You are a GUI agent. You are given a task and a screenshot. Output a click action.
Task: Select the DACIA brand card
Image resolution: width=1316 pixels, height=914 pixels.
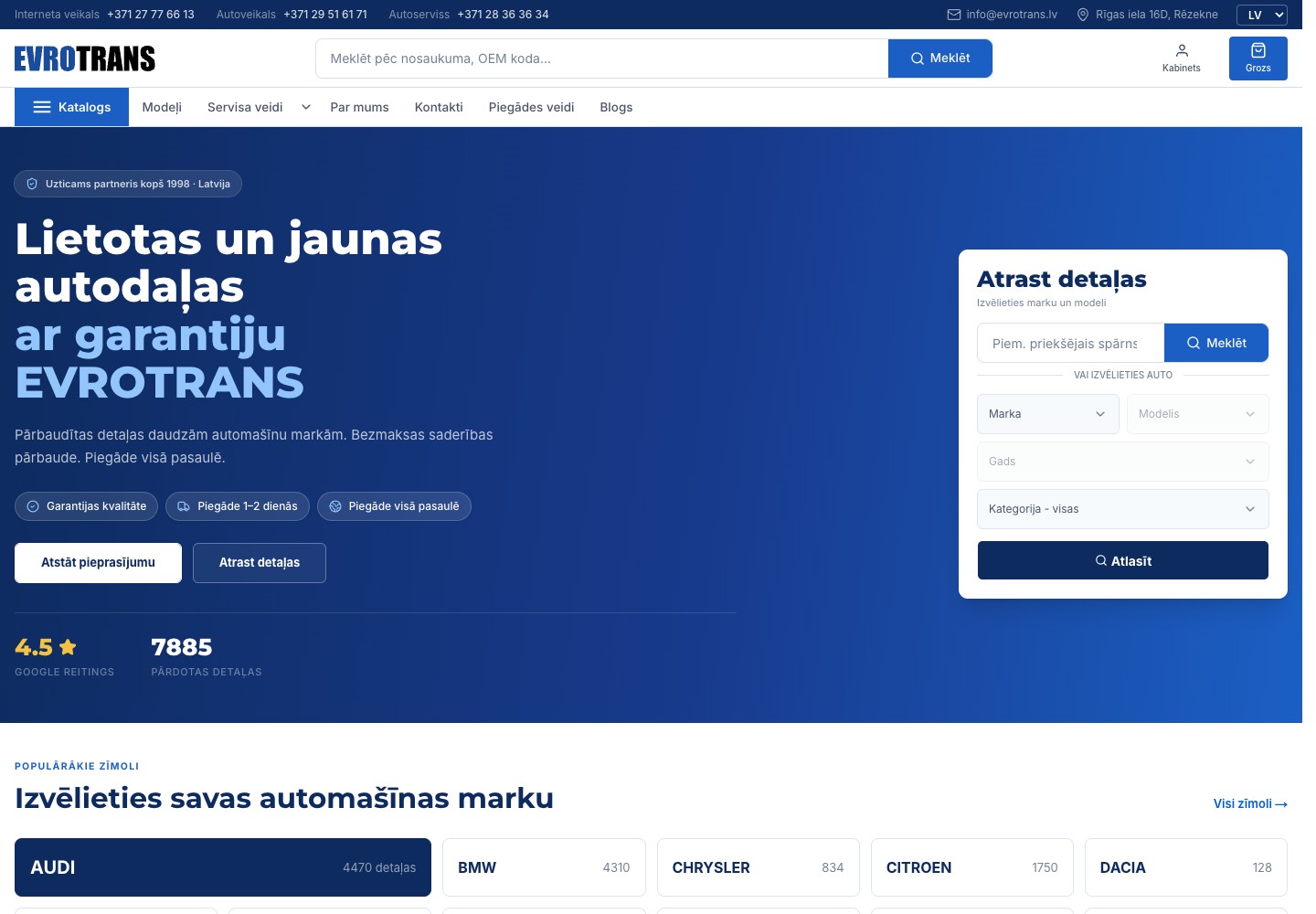click(1186, 867)
